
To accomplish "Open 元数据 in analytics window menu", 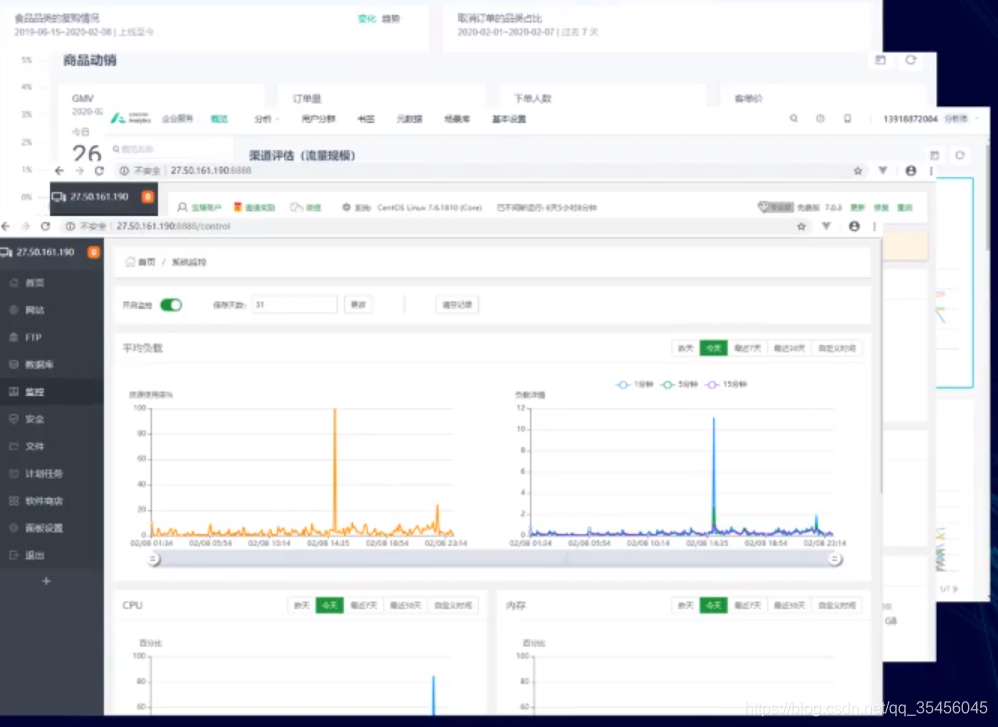I will 409,119.
